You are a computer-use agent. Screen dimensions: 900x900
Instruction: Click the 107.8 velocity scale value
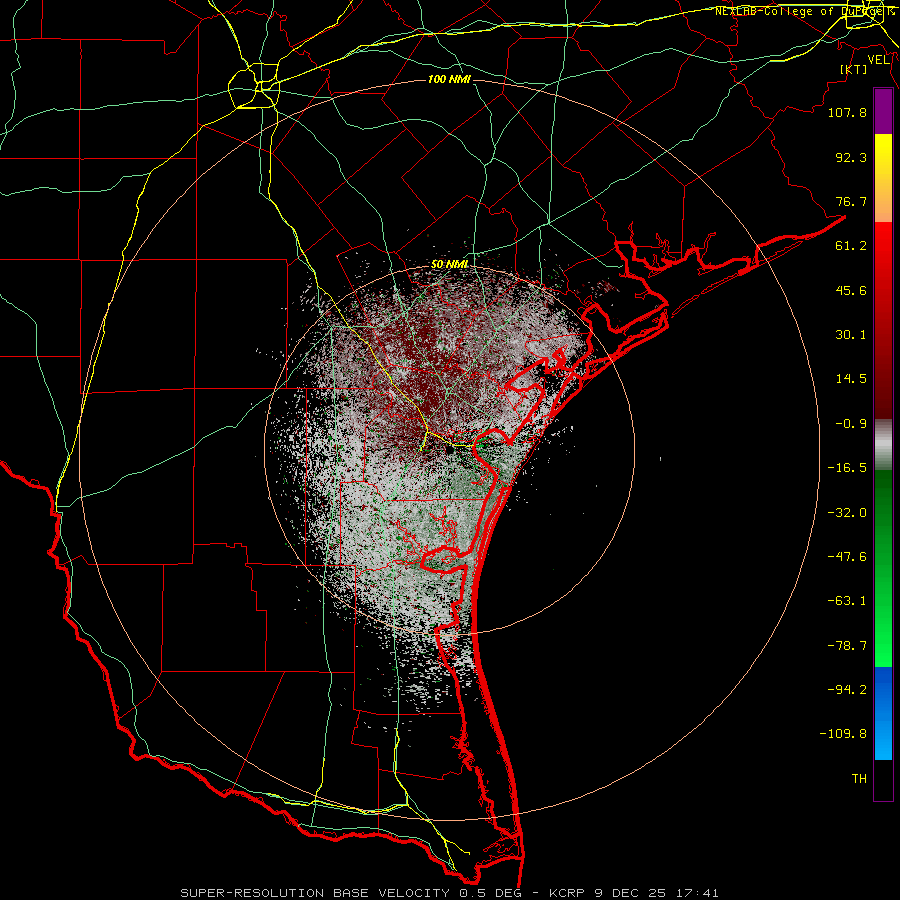847,112
